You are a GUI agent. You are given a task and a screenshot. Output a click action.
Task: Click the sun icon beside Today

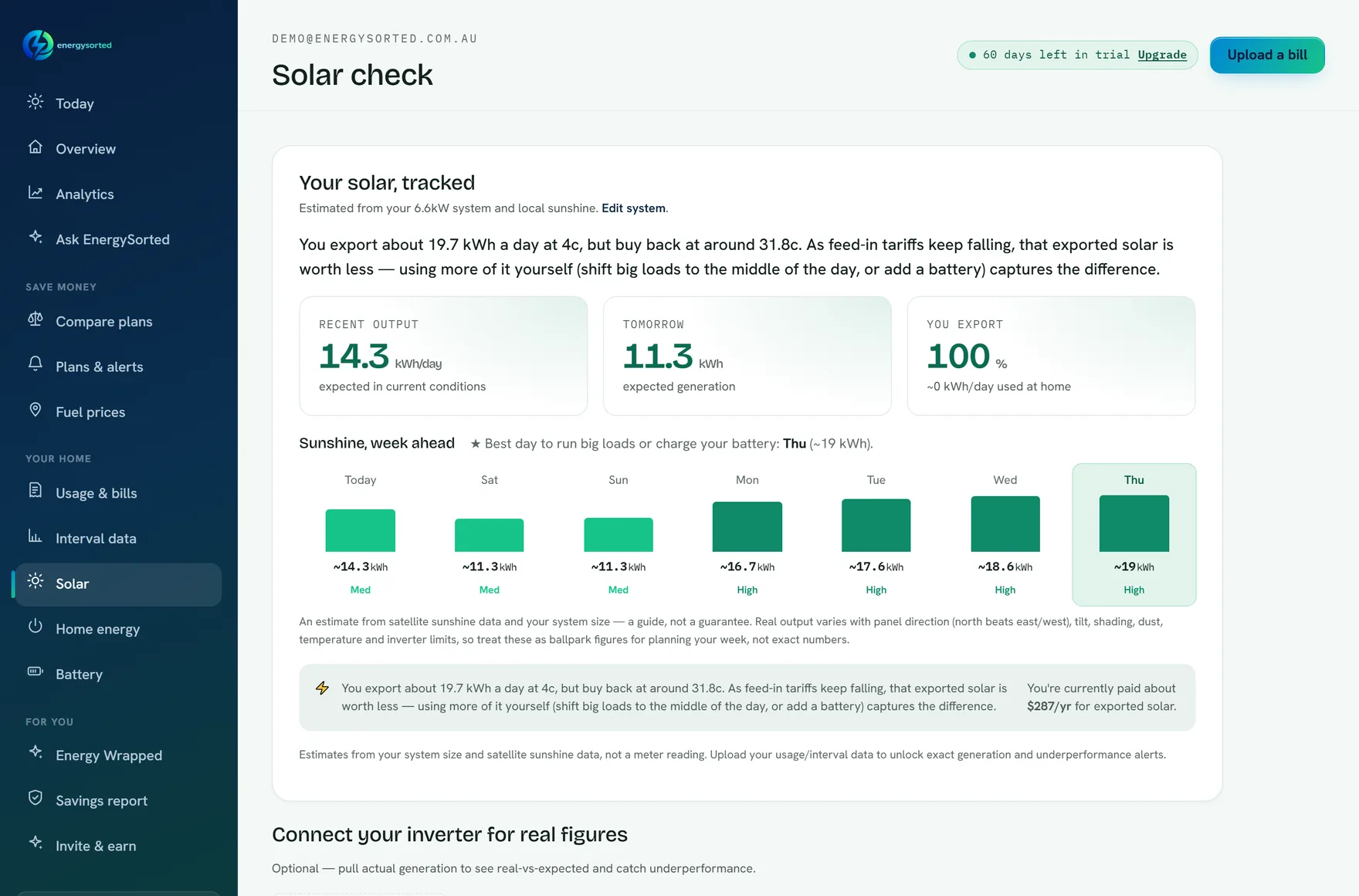pos(36,102)
